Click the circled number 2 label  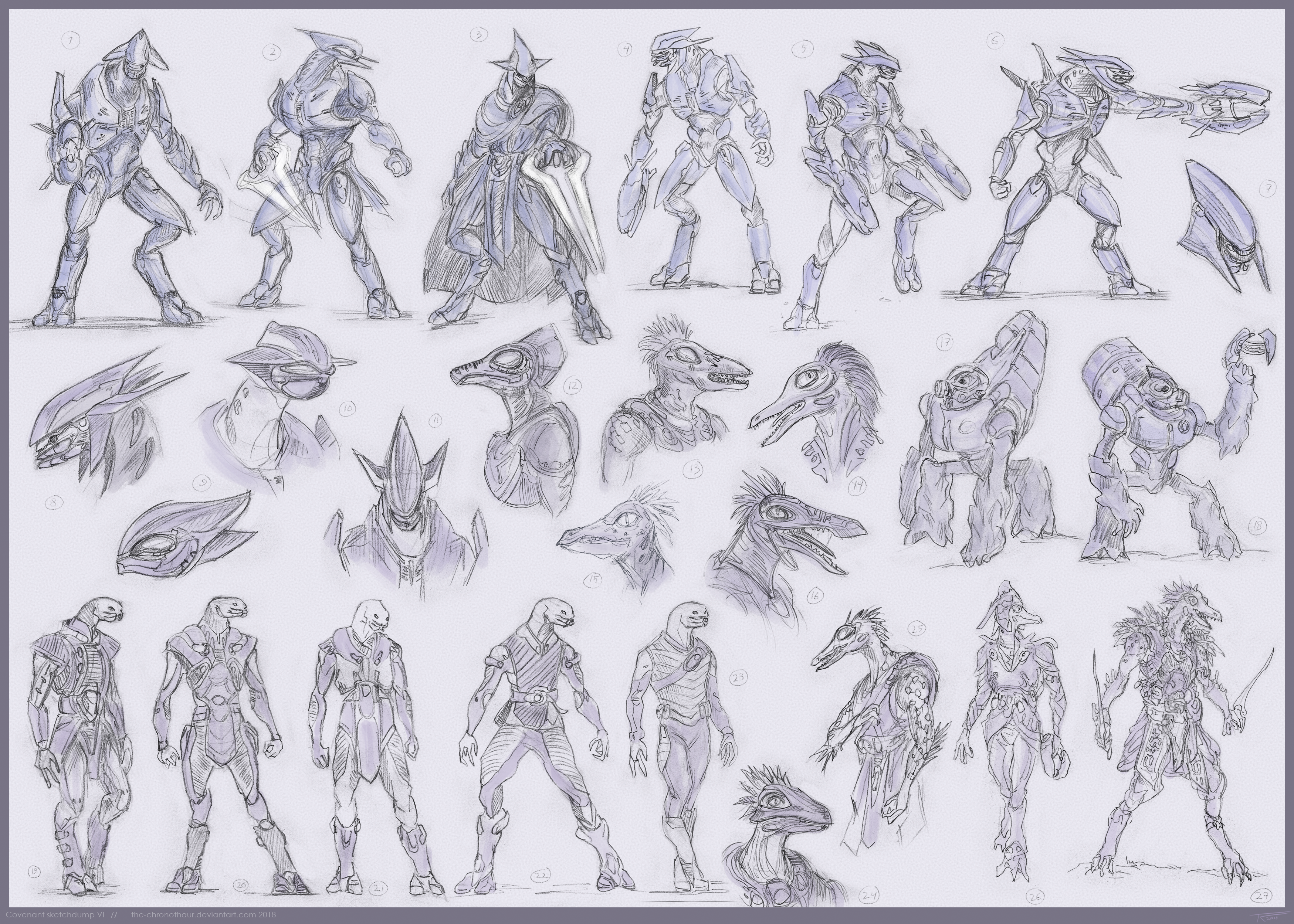(272, 52)
